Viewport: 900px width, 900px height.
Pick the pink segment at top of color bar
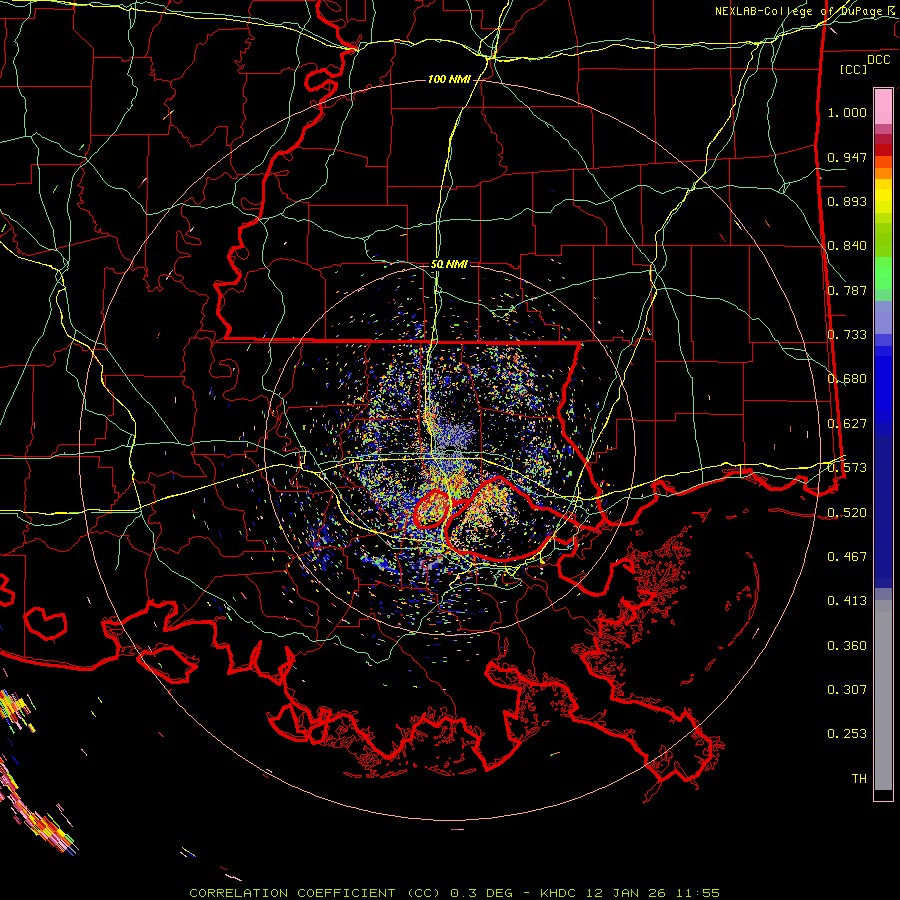point(883,107)
